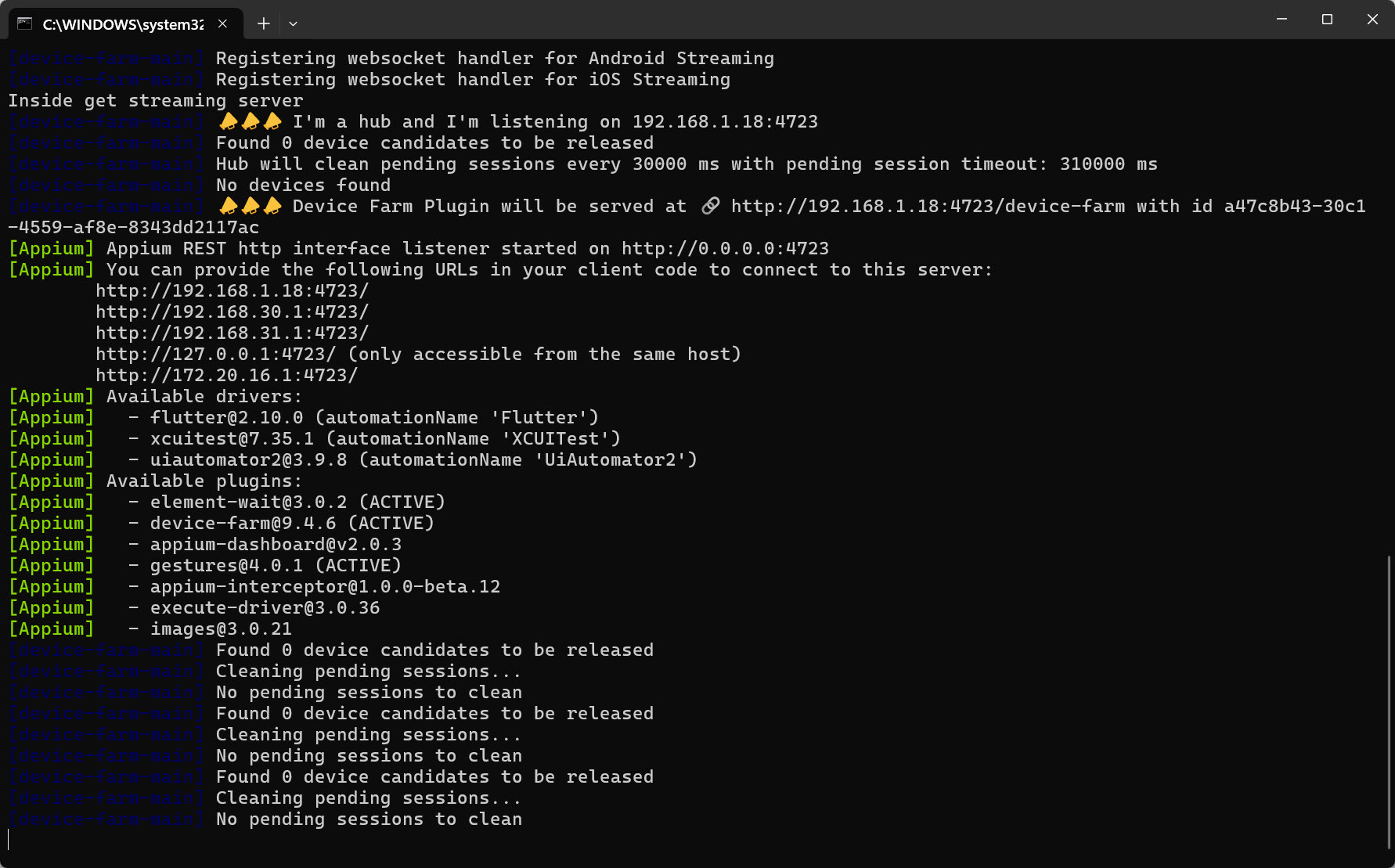This screenshot has height=868, width=1395.
Task: Open the device-farm URL http://192.168.1.18:4723/device-farm
Action: click(x=928, y=207)
